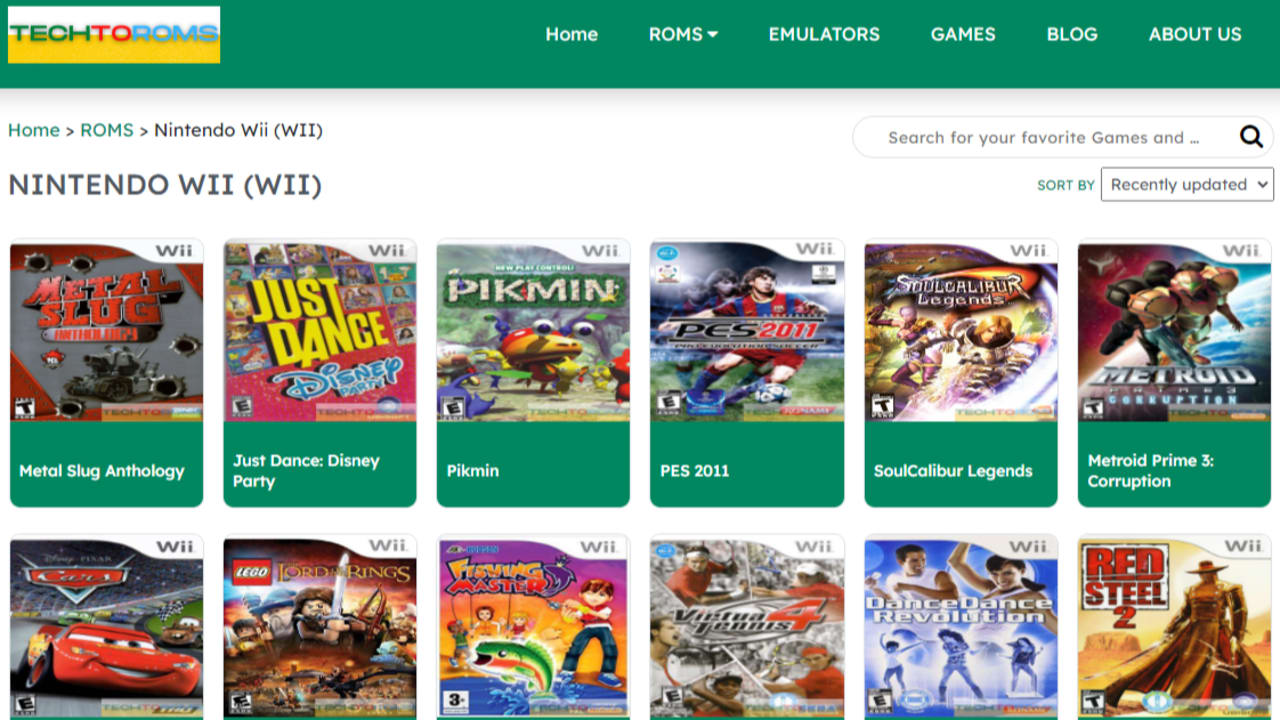Select the Just Dance: Disney Party cover

click(320, 331)
